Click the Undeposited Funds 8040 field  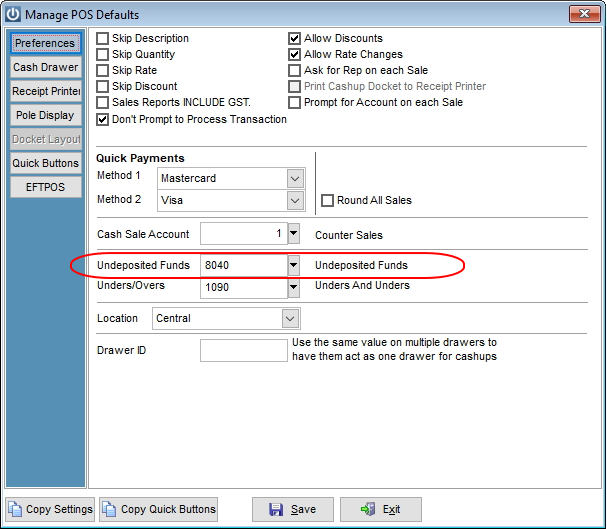pos(244,265)
